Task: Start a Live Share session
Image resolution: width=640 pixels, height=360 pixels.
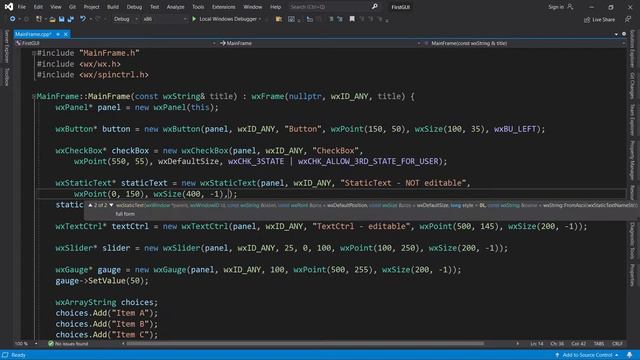Action: click(600, 19)
